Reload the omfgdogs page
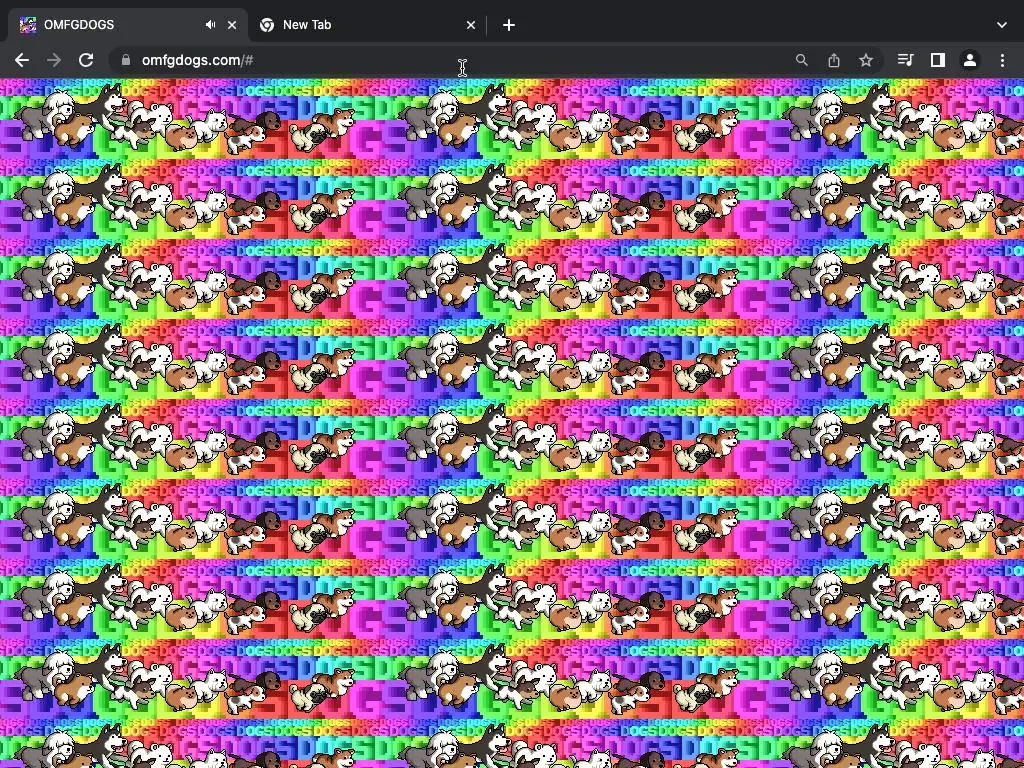This screenshot has width=1024, height=768. (x=86, y=60)
